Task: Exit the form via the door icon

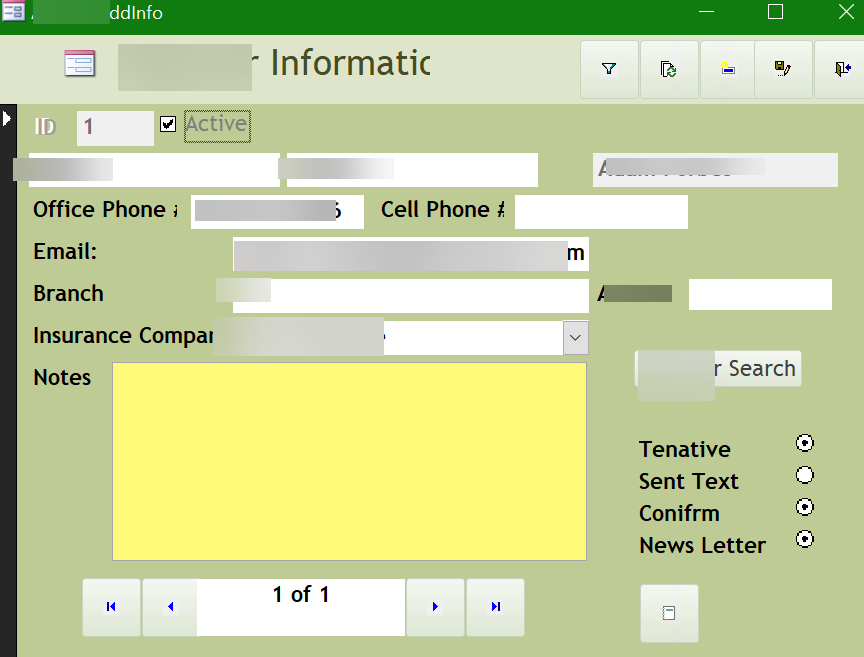Action: 841,69
